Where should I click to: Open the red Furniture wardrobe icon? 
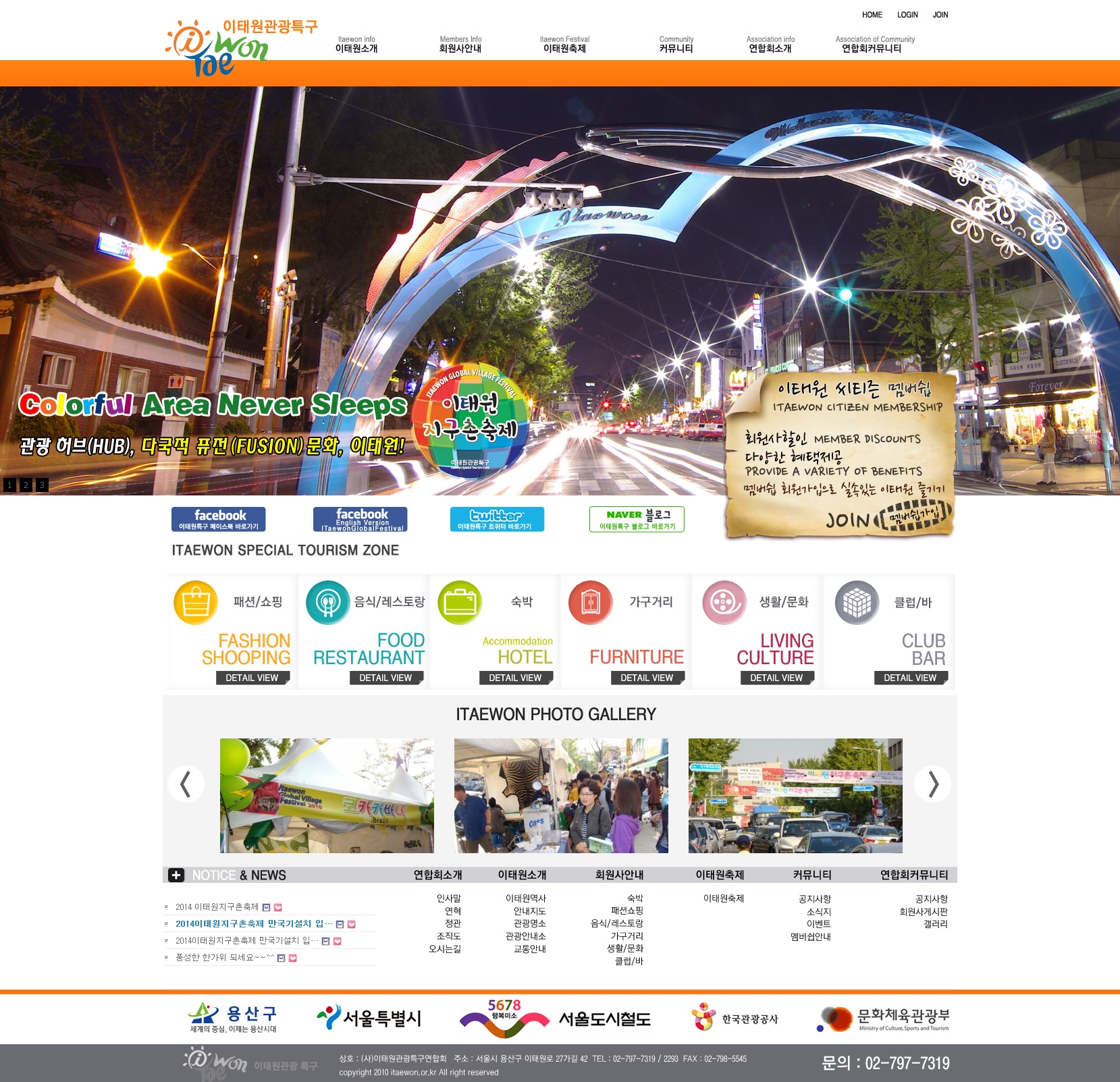point(591,602)
